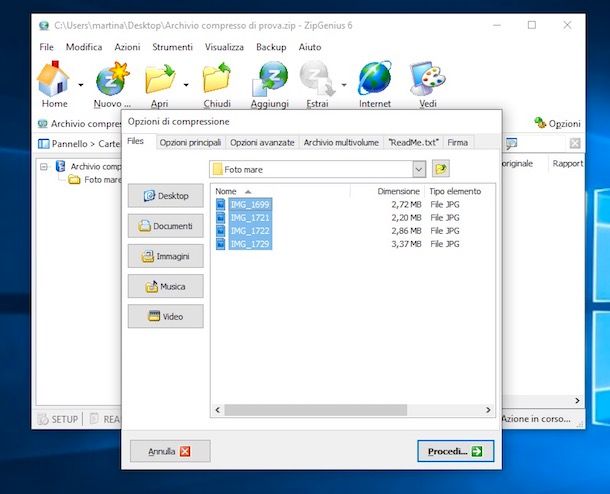Go to Immagini shortcut location
The height and width of the screenshot is (494, 610).
tap(166, 256)
